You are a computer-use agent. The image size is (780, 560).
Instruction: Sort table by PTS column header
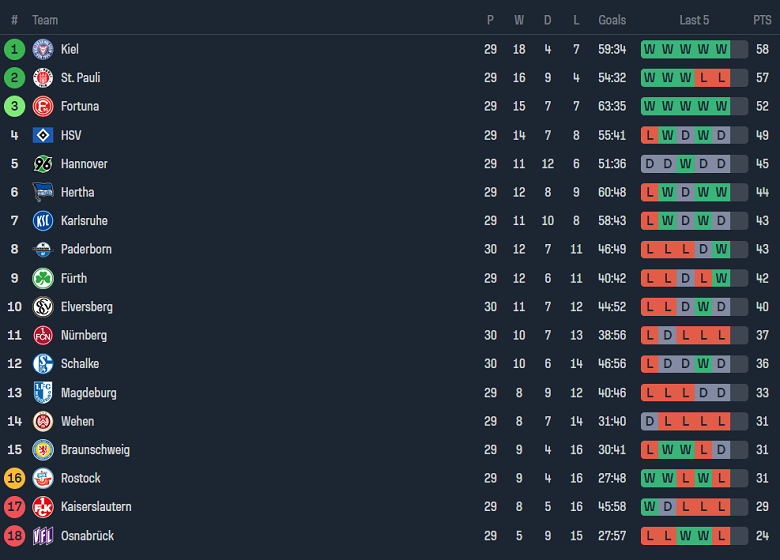[762, 20]
